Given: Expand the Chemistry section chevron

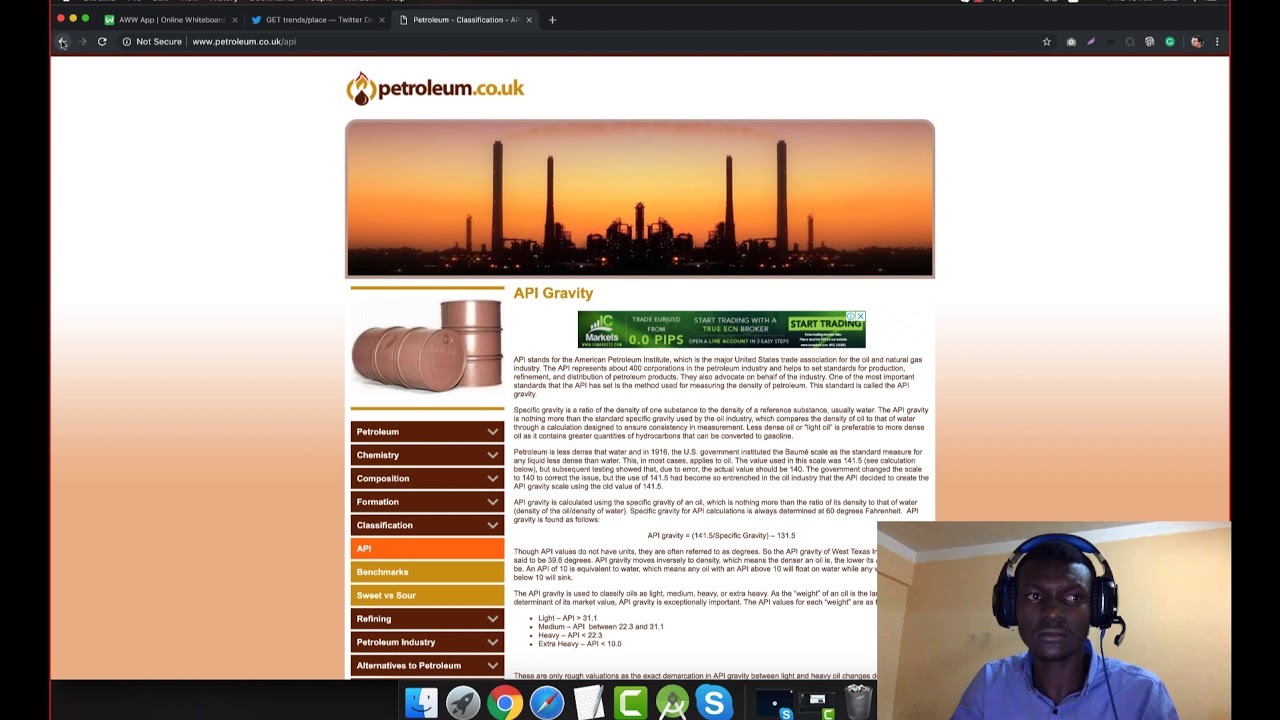Looking at the screenshot, I should 492,455.
